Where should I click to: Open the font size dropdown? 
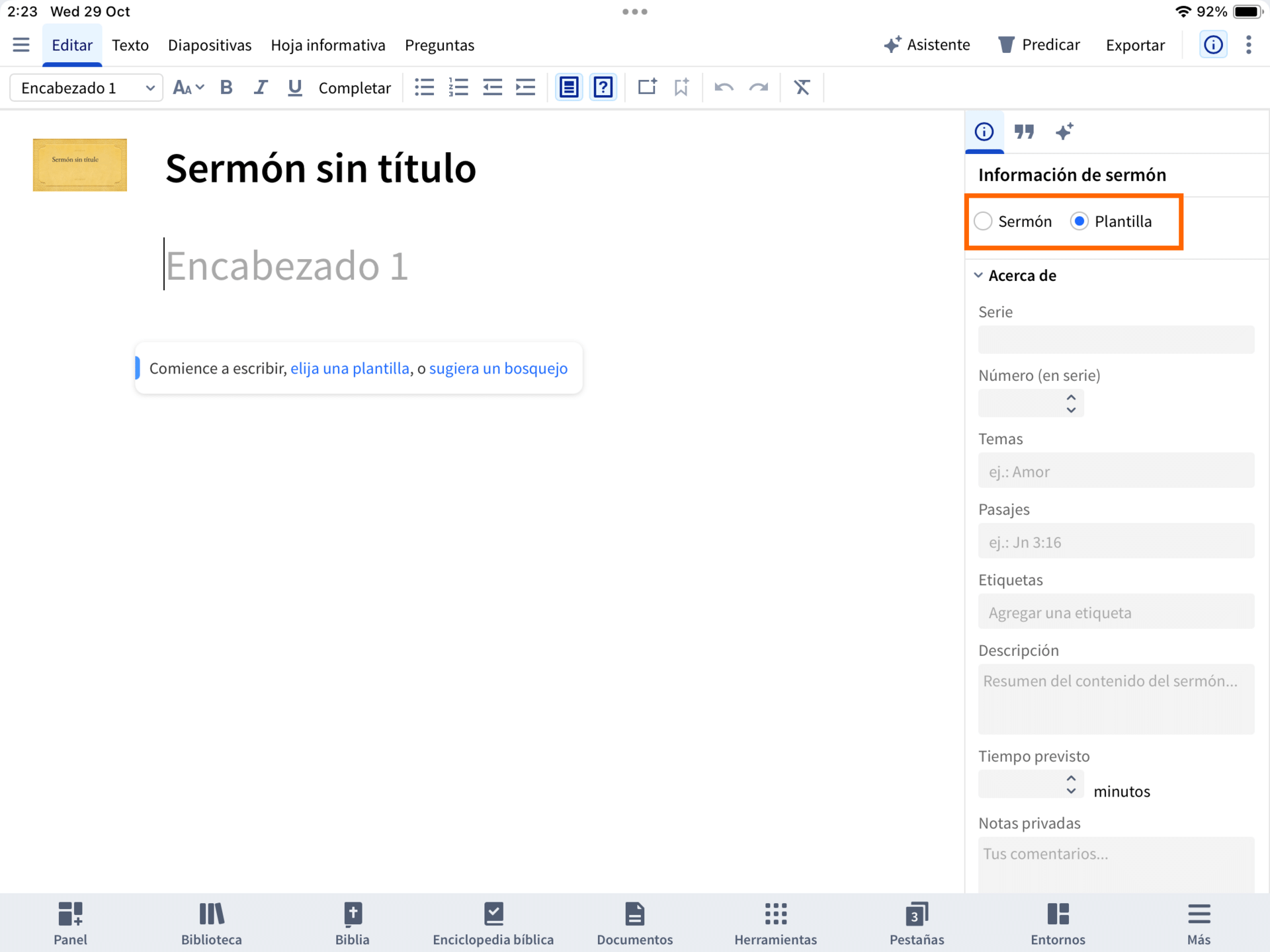[x=189, y=87]
